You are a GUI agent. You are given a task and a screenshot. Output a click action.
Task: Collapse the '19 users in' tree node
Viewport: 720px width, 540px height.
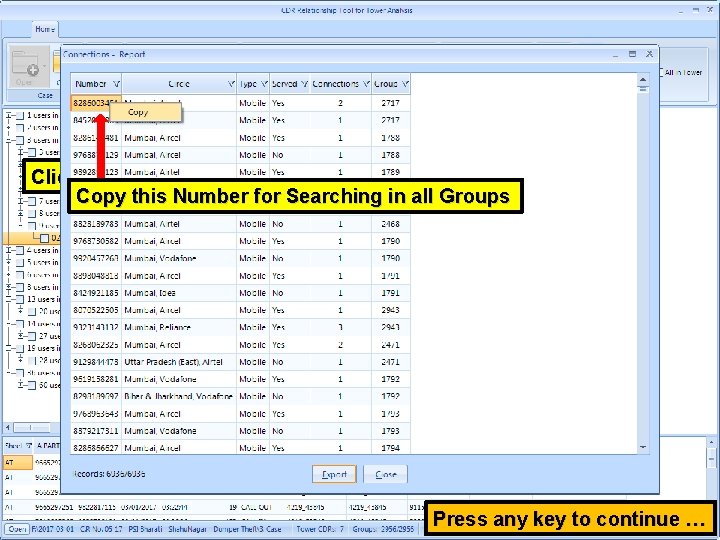tap(8, 349)
